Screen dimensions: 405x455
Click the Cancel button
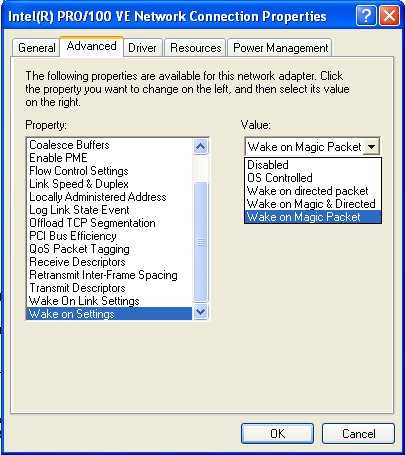(358, 434)
